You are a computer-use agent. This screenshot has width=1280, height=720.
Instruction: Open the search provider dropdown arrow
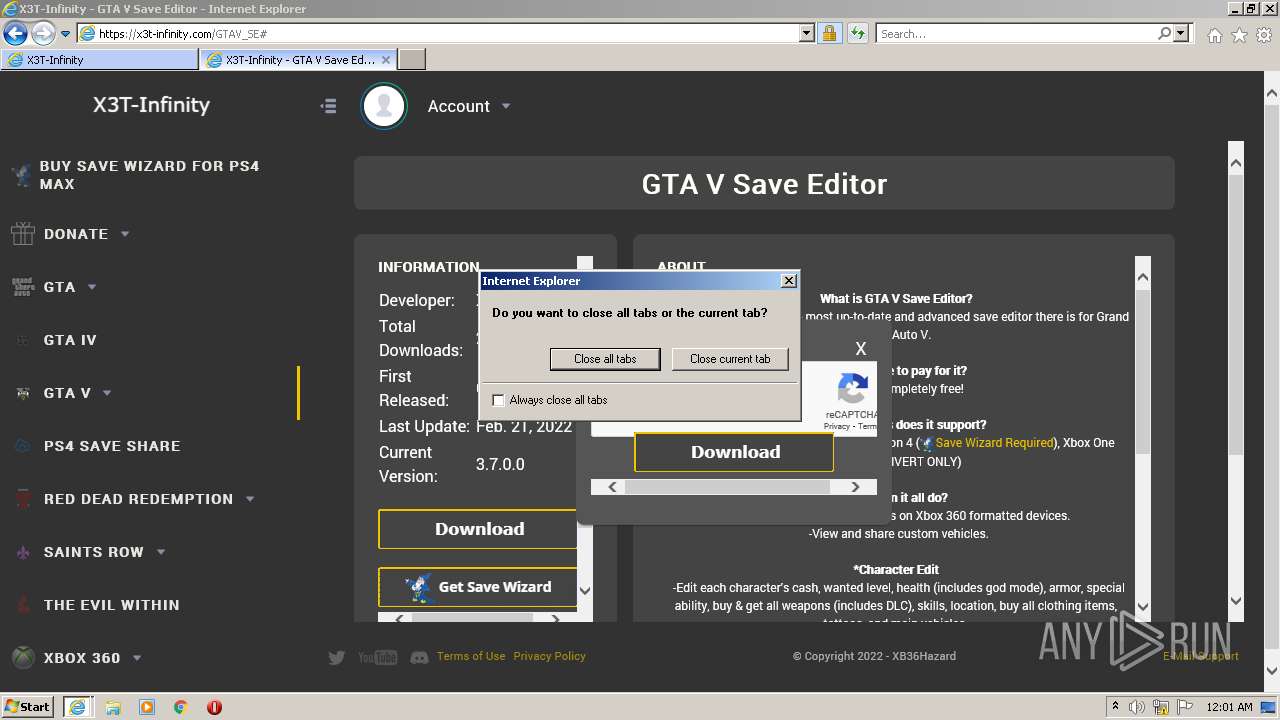(x=1181, y=33)
